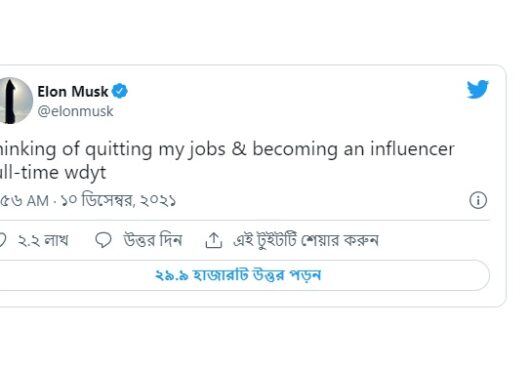Select the উত্তর দিন reply label

(153, 240)
